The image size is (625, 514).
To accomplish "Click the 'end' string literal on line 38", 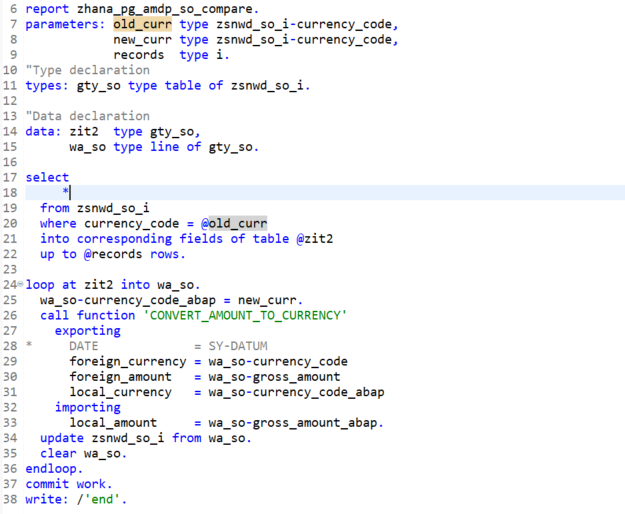I will pyautogui.click(x=102, y=499).
